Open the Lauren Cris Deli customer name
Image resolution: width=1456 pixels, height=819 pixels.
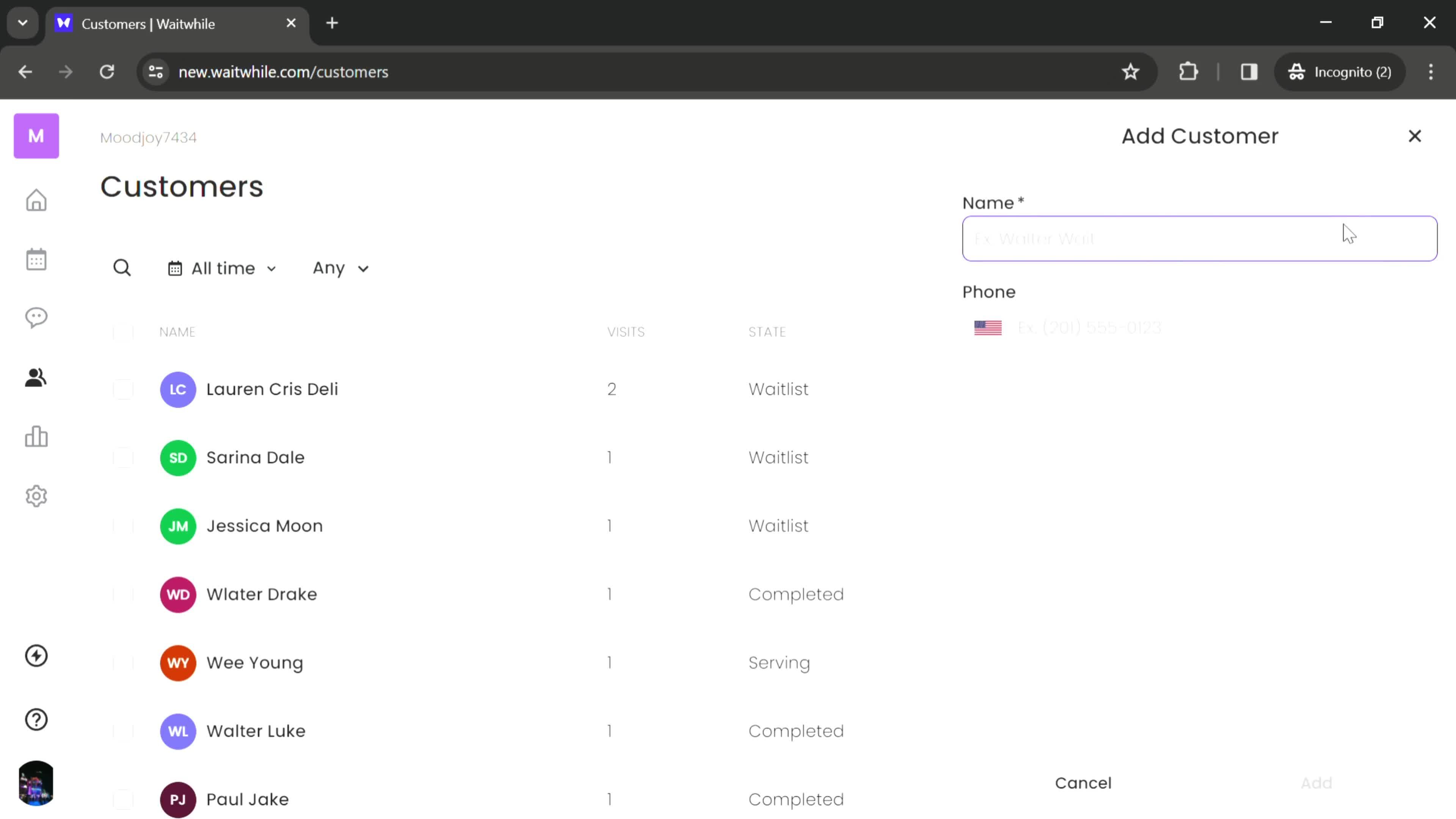272,389
